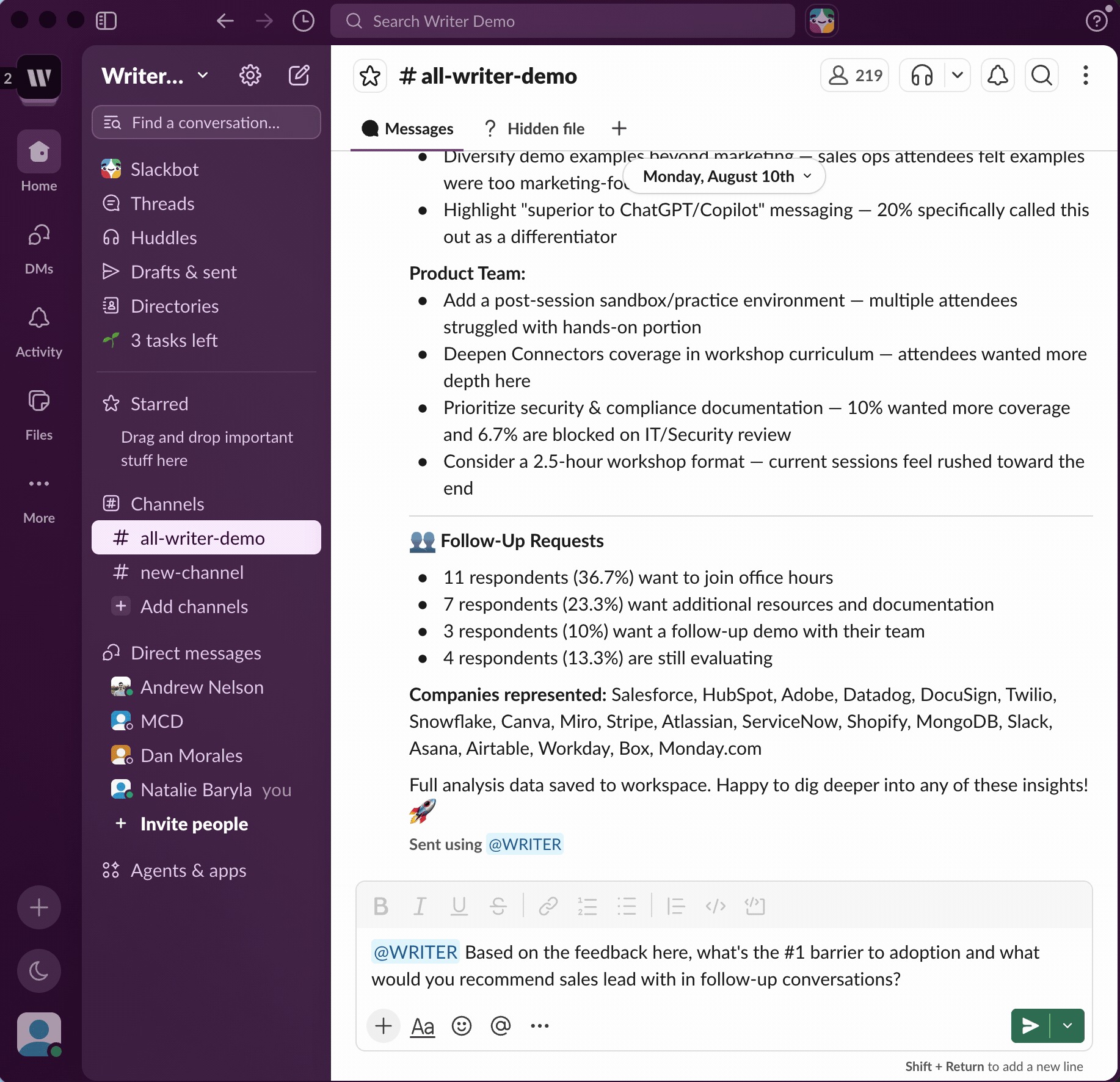Click the @WRITER mention link
This screenshot has height=1082, width=1120.
pos(525,844)
